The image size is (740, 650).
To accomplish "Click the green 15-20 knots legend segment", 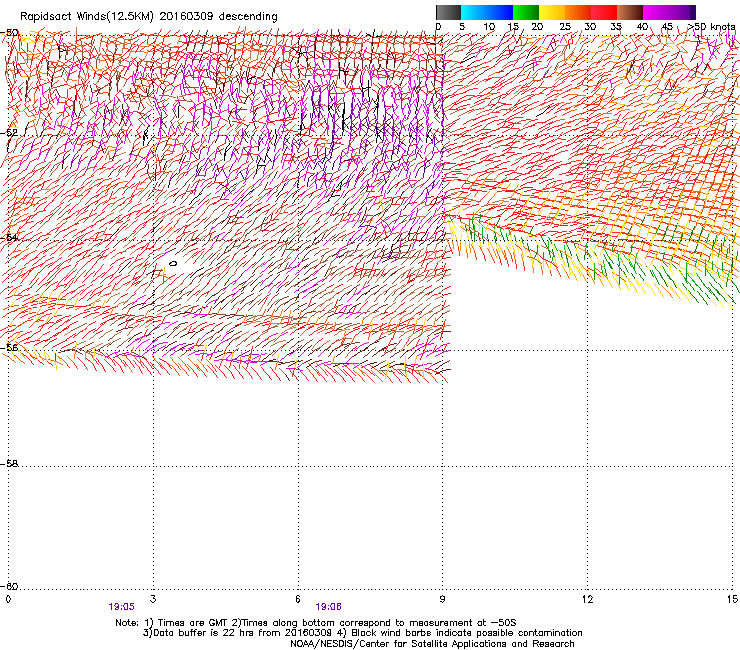I will [x=526, y=12].
